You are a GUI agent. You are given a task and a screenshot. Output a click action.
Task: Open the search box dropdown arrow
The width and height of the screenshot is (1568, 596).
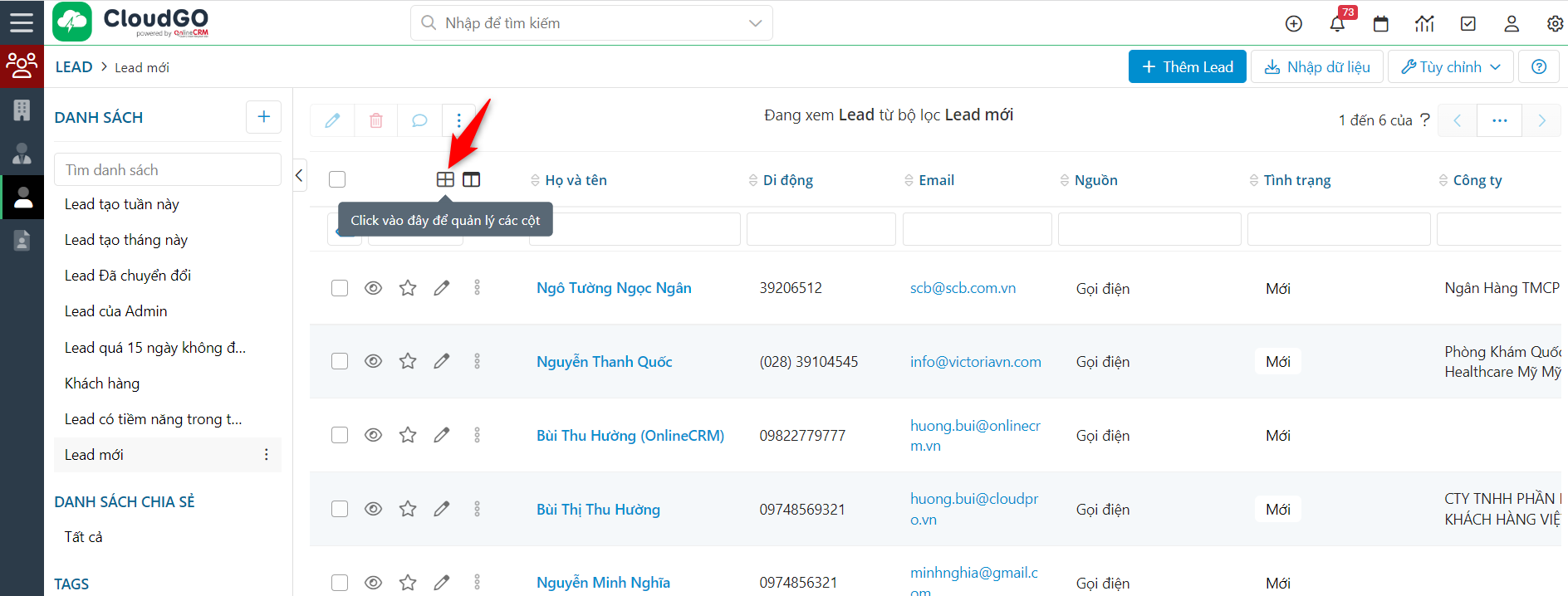(x=755, y=23)
